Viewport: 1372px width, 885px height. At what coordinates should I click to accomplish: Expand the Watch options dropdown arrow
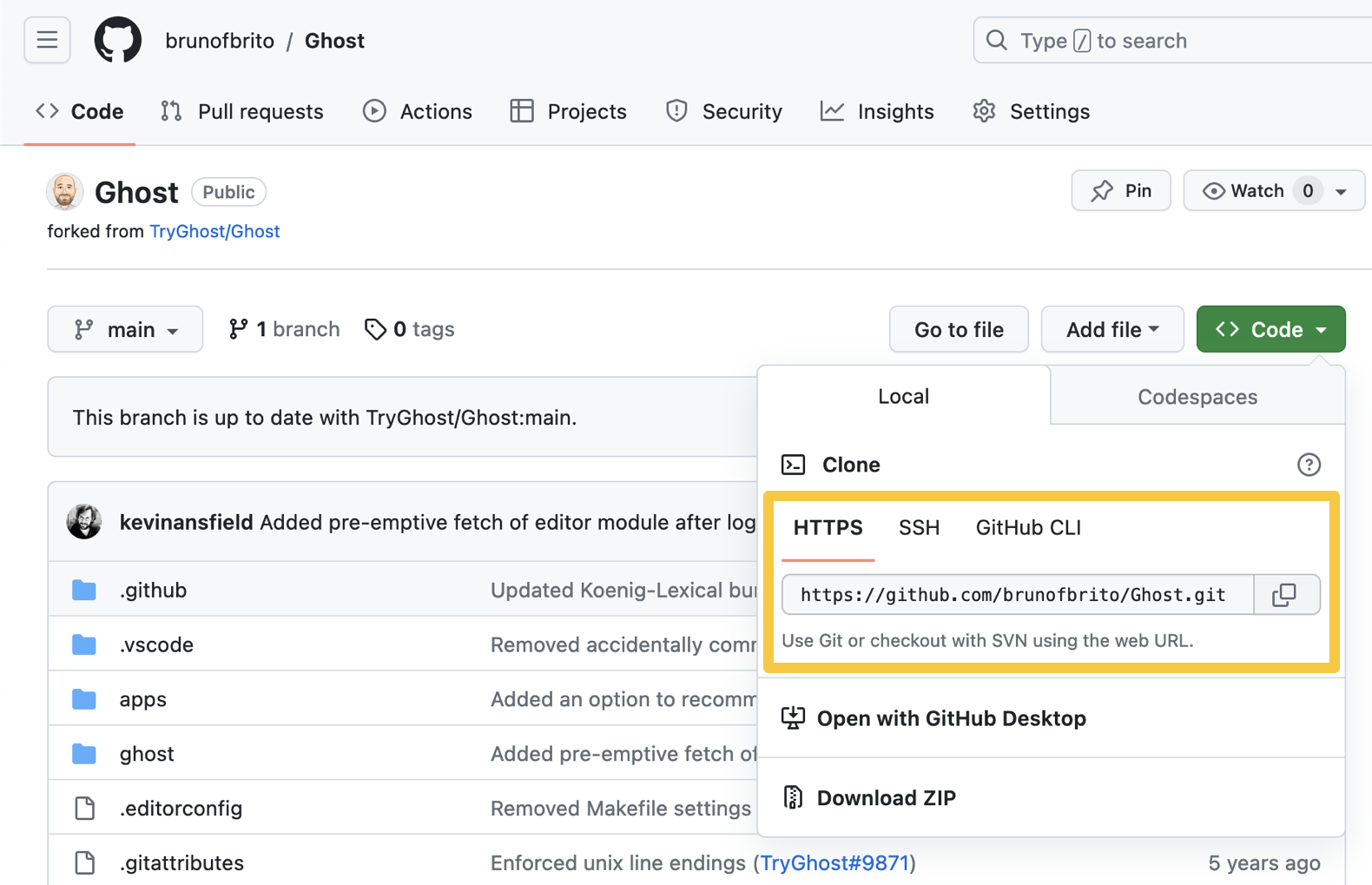(x=1341, y=191)
